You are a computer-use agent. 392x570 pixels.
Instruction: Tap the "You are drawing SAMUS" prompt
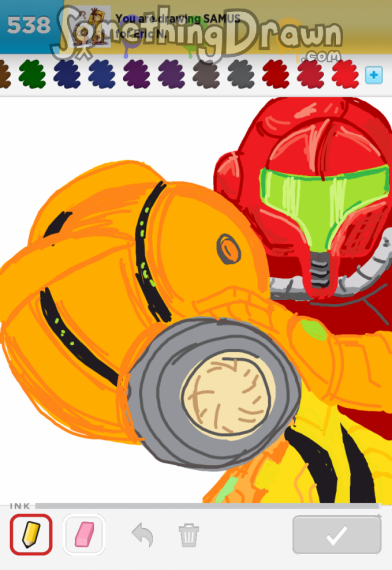[x=178, y=18]
